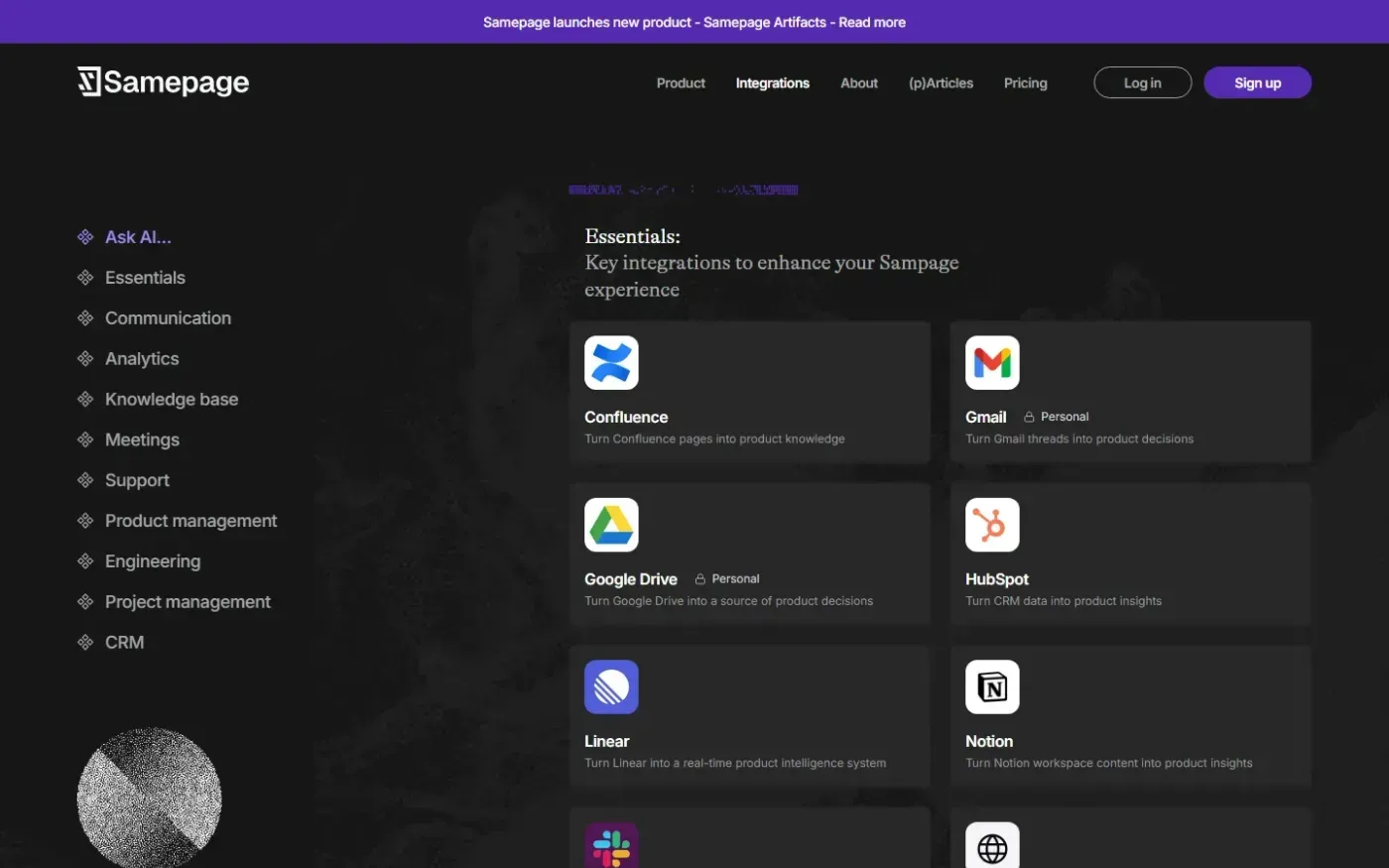Open the About page link
This screenshot has height=868, width=1389.
pos(859,83)
